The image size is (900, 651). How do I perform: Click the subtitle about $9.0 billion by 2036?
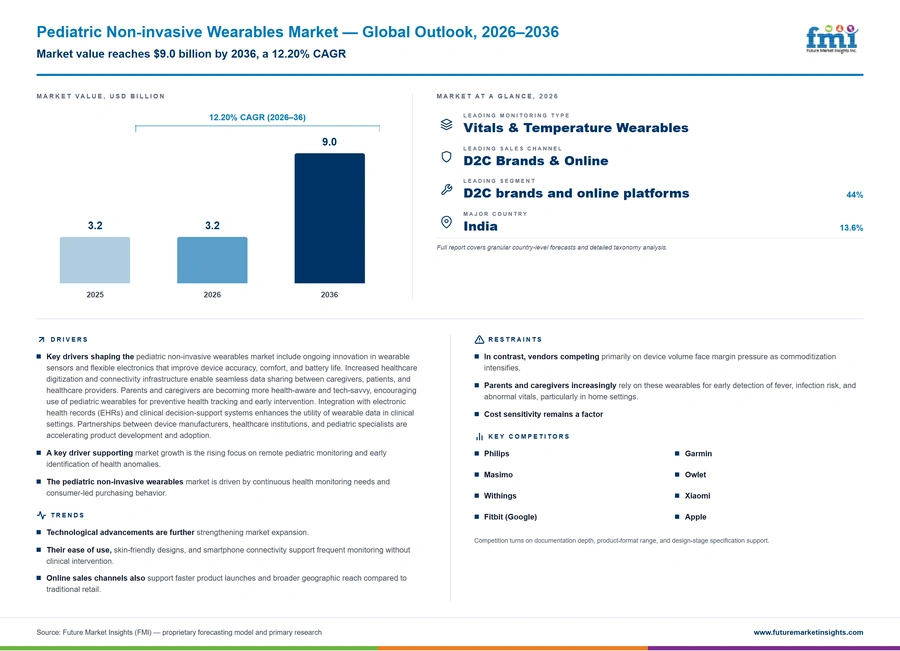(x=191, y=54)
